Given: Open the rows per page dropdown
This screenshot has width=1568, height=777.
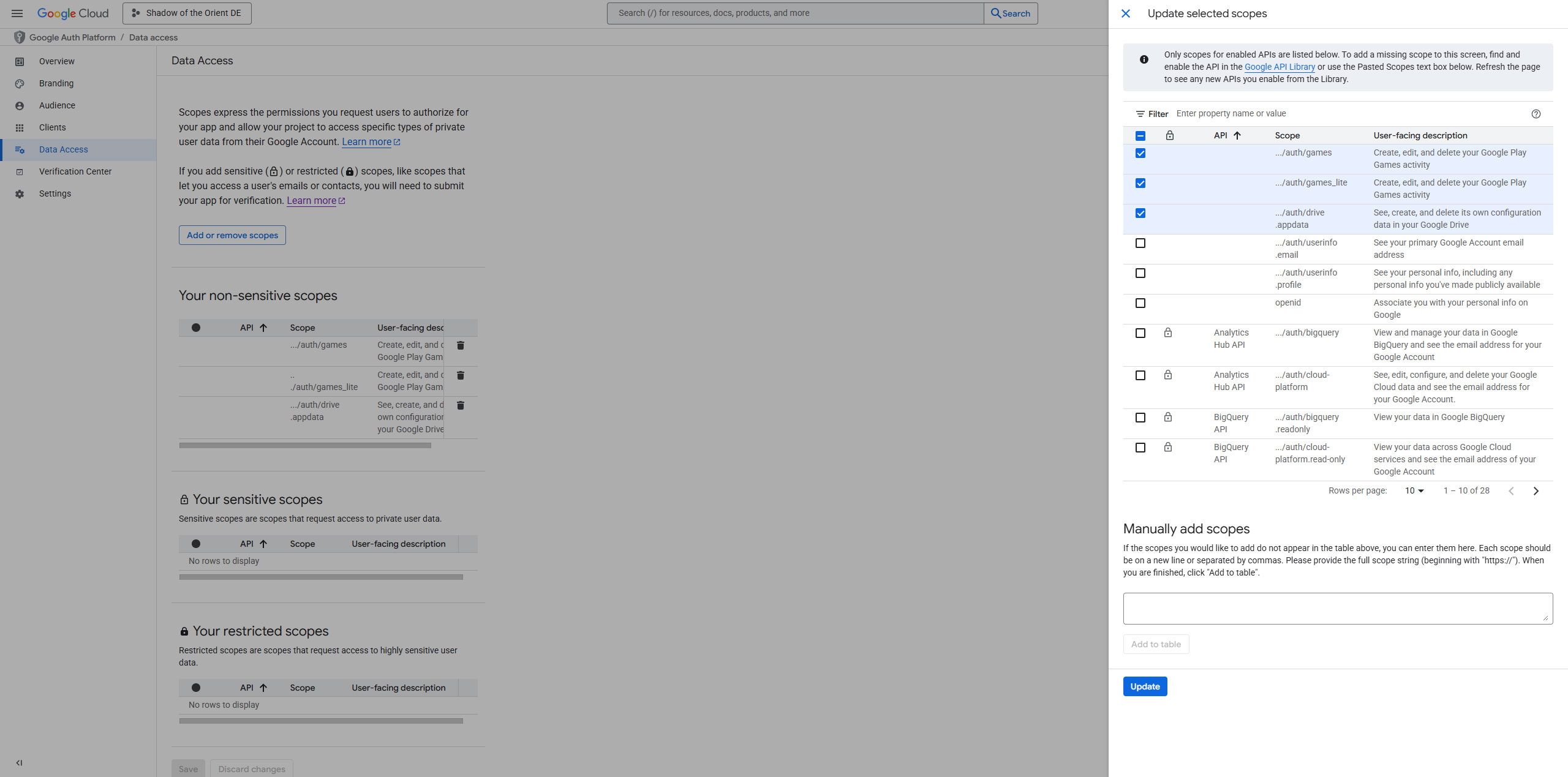Looking at the screenshot, I should coord(1414,491).
